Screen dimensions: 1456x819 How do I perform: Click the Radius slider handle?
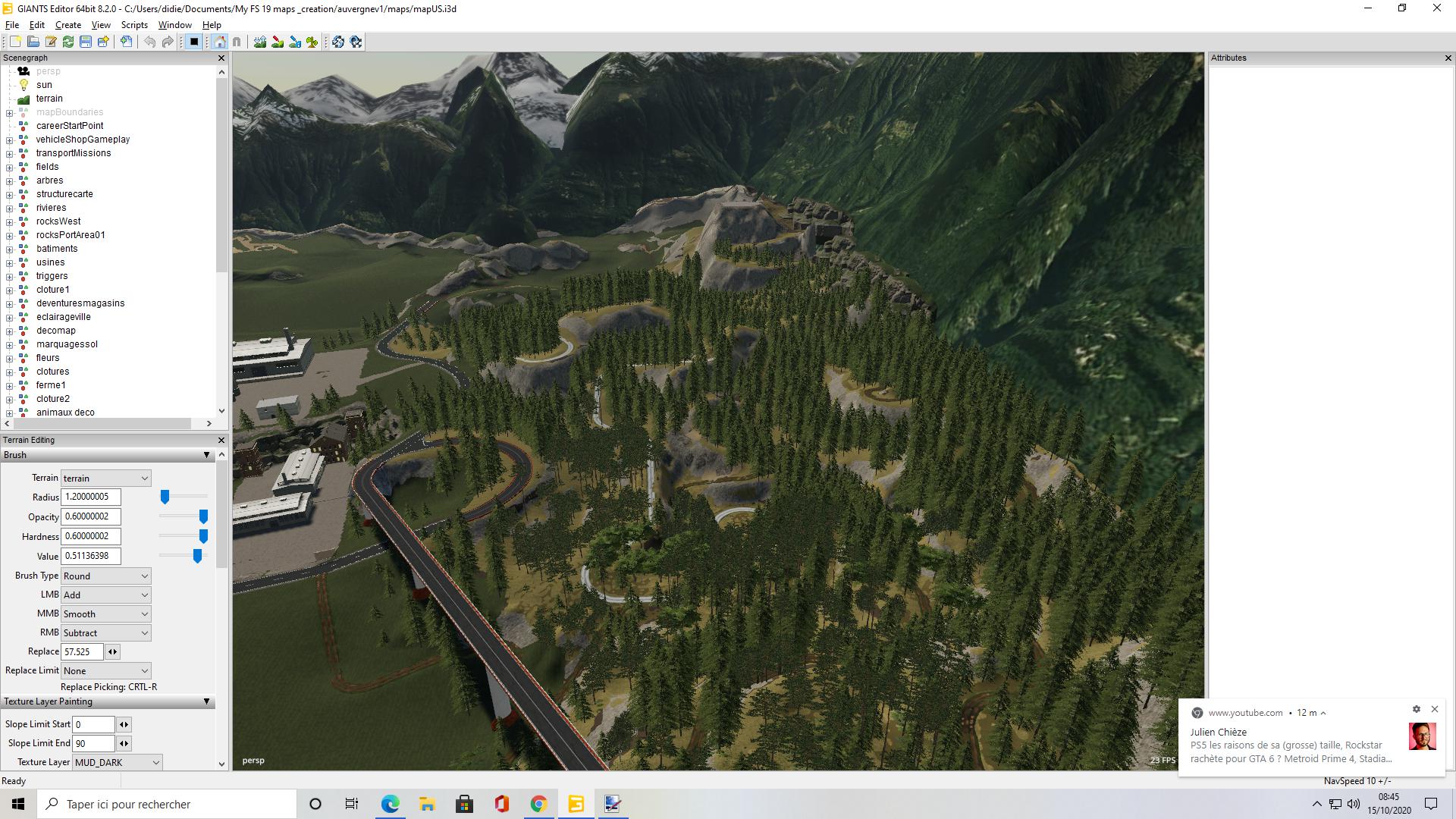165,497
